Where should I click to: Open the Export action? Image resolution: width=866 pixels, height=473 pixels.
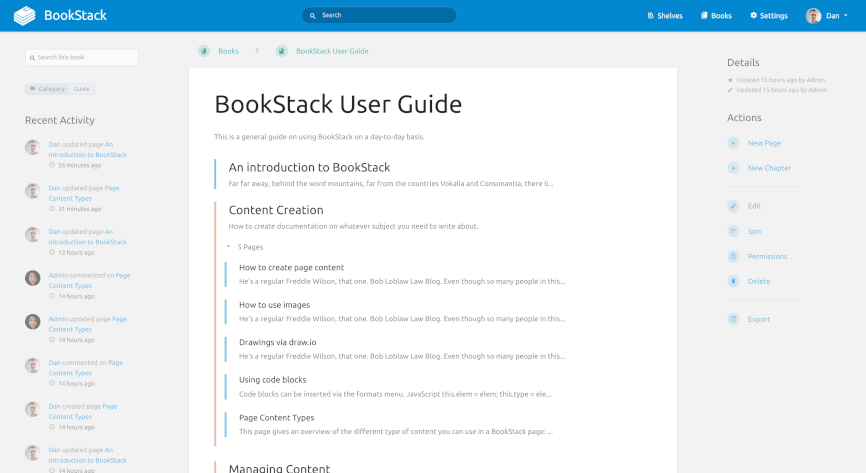pos(759,319)
